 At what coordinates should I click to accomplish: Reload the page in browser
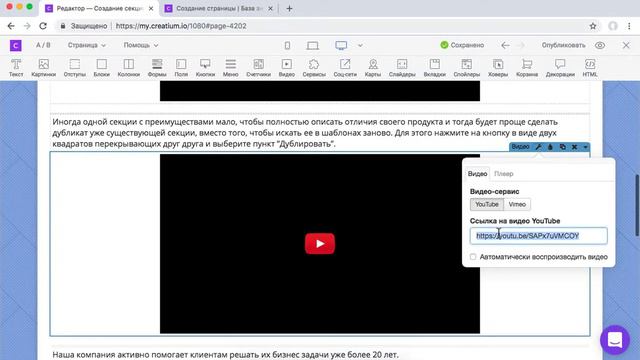[x=43, y=26]
